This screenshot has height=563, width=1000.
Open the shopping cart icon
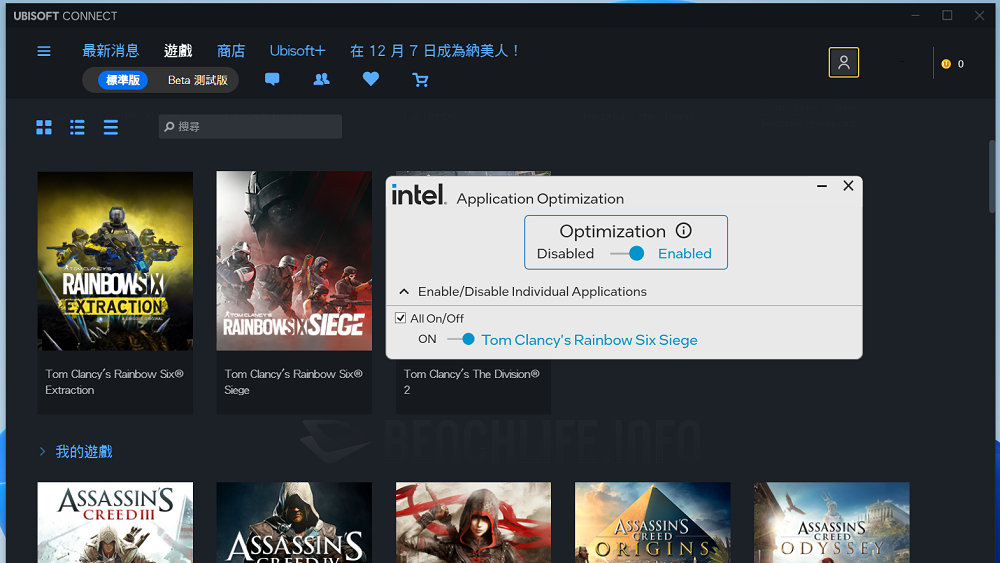coord(420,80)
